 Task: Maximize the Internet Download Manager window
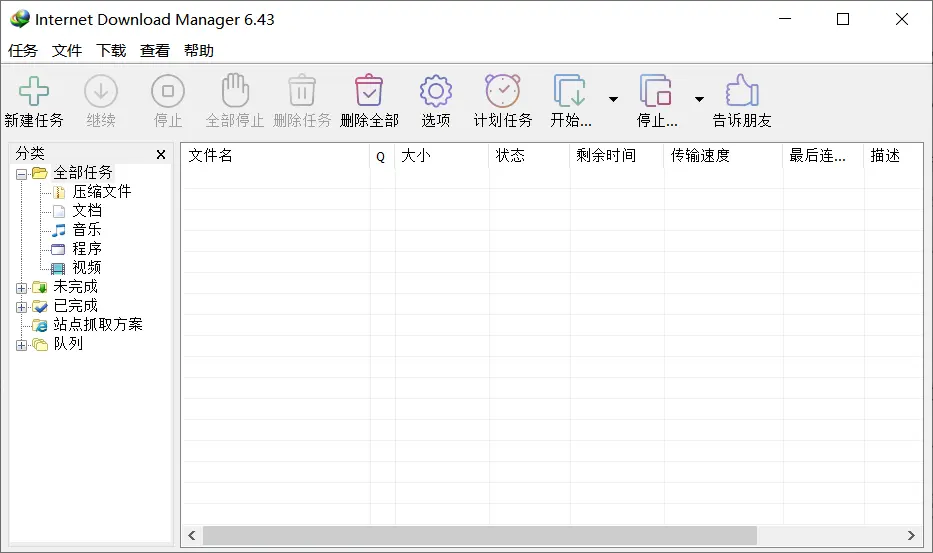pos(843,19)
